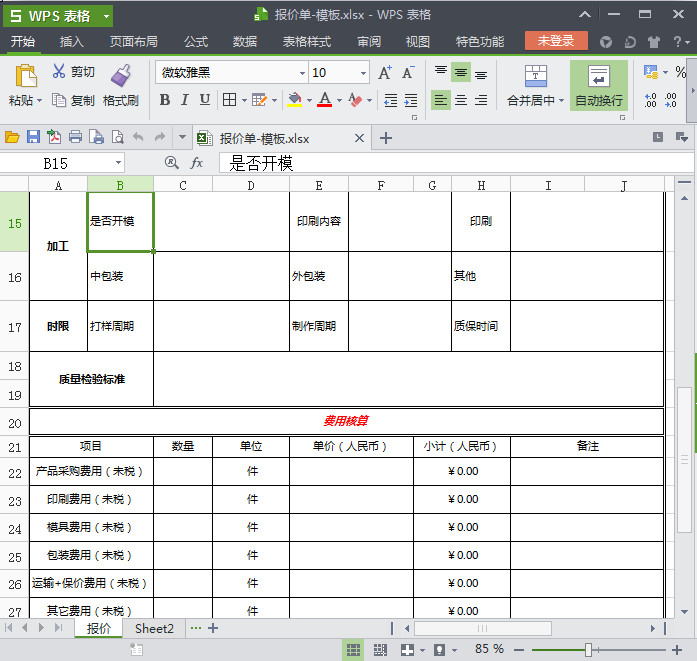Click the red Not Logged In button
Screen dimensions: 697x661
(x=556, y=41)
